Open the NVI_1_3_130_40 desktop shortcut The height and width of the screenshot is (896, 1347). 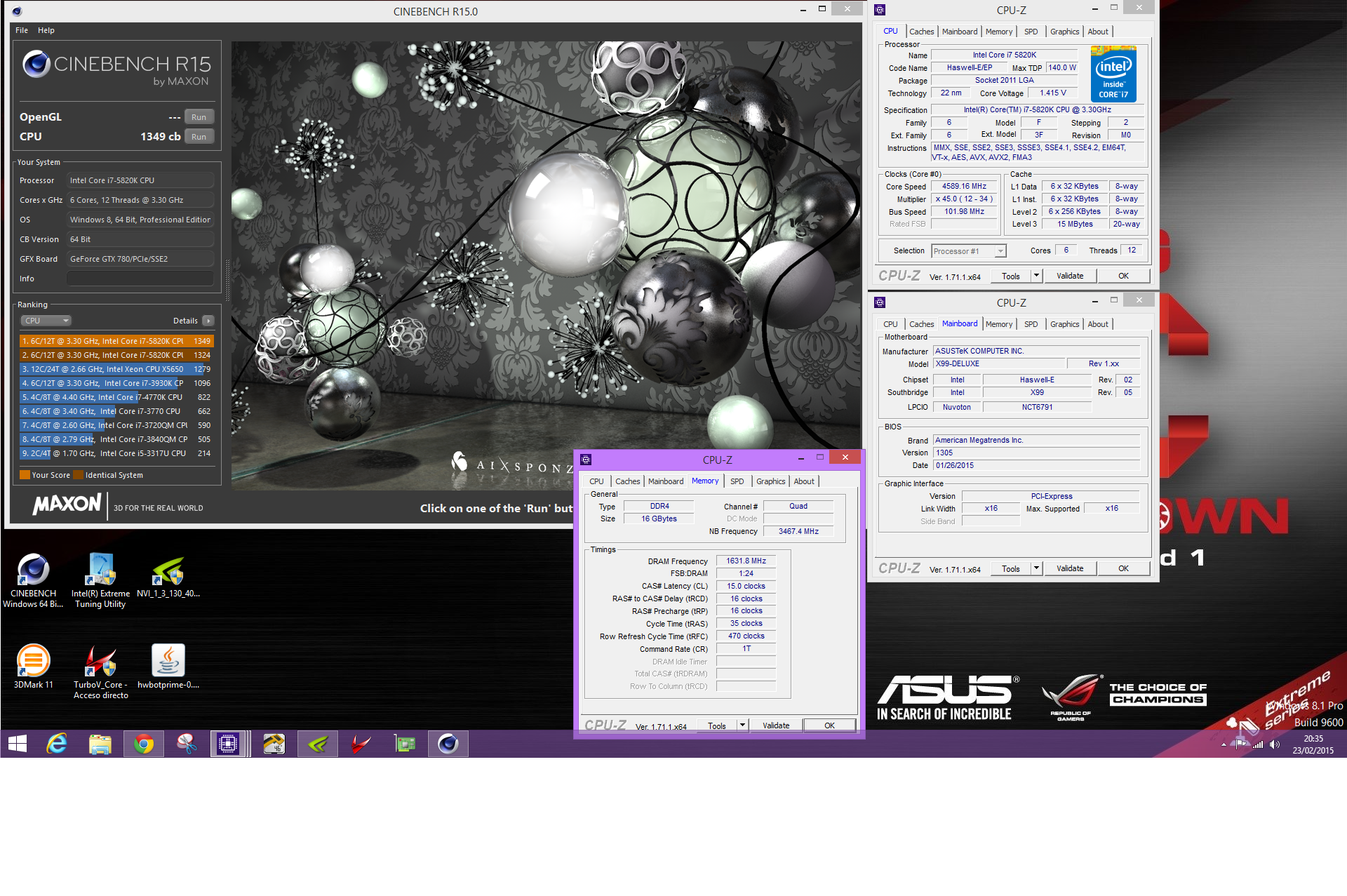[x=168, y=575]
